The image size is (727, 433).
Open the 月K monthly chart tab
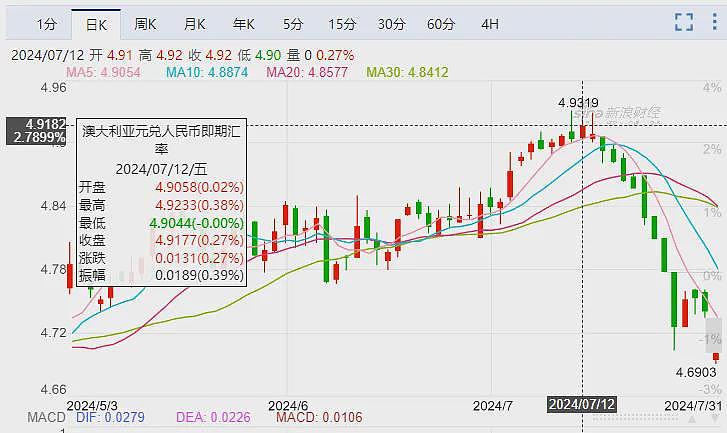point(194,23)
